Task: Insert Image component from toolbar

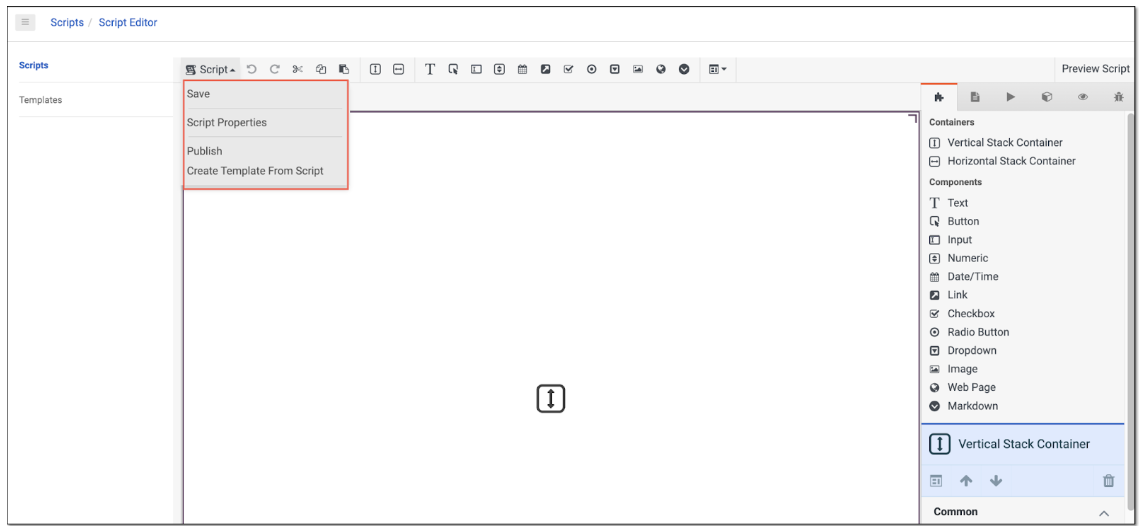Action: tap(638, 69)
